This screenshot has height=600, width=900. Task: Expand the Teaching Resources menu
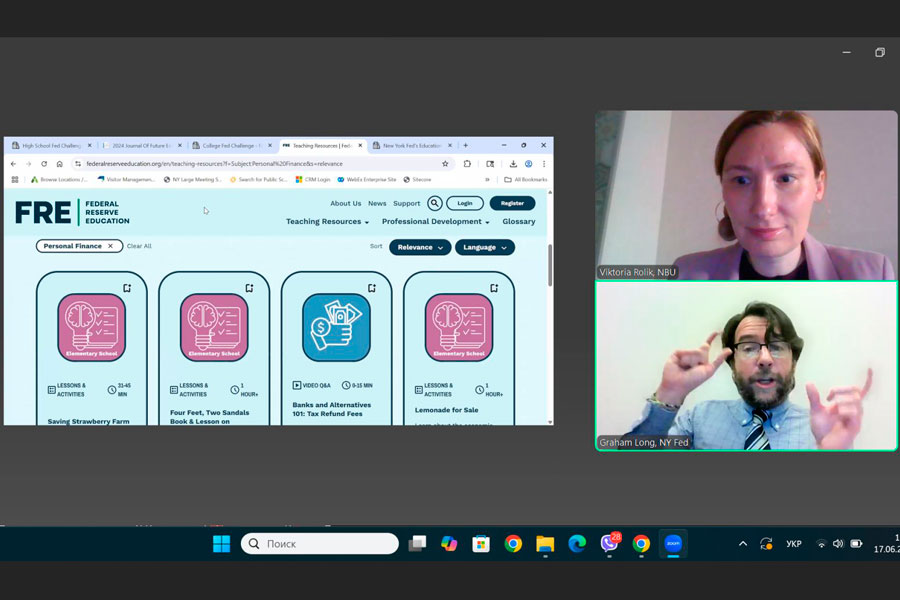pyautogui.click(x=327, y=222)
